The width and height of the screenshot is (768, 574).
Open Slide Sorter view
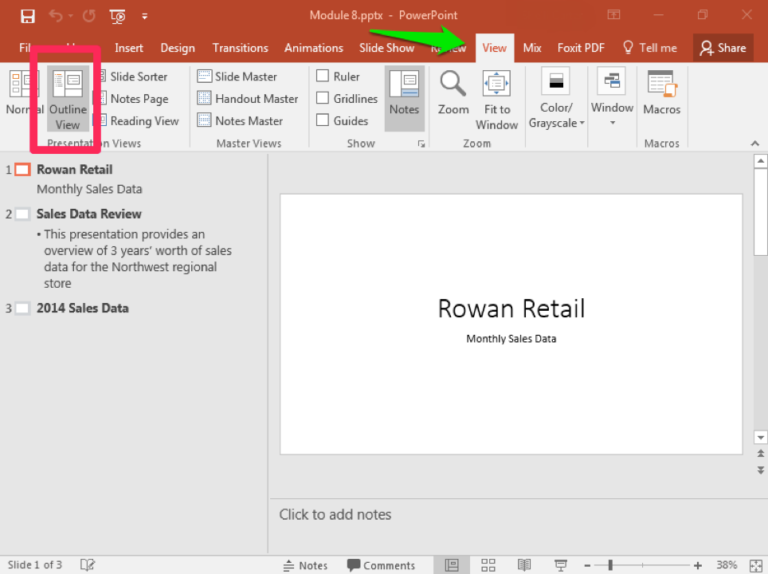pyautogui.click(x=138, y=76)
